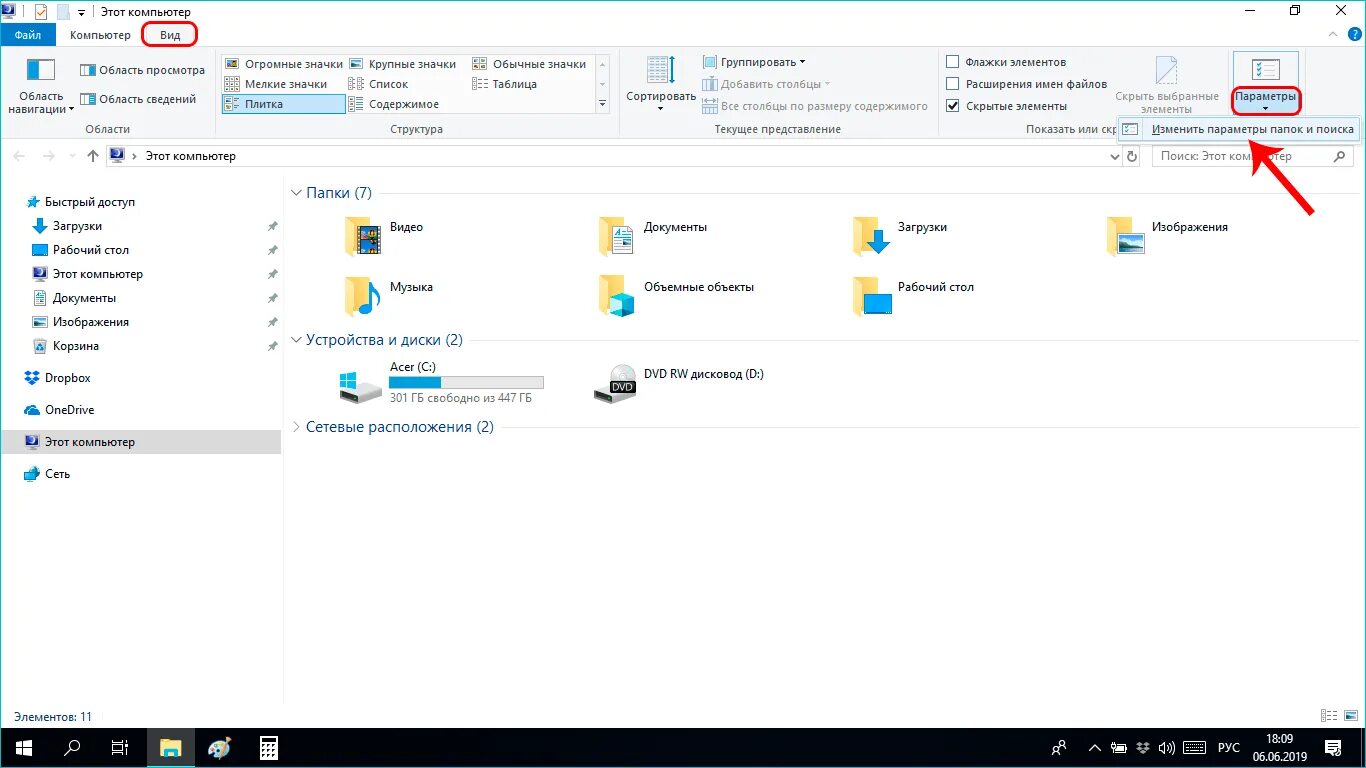Open recent locations dropdown arrow
The width and height of the screenshot is (1366, 768).
click(72, 156)
